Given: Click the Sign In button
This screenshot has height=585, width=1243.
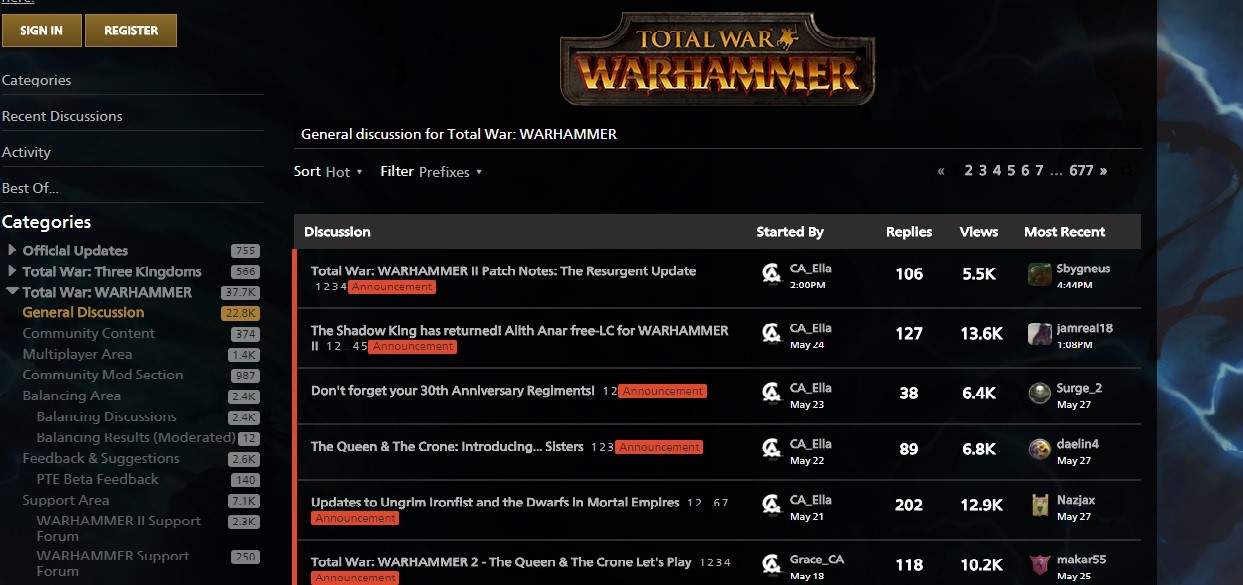Looking at the screenshot, I should [41, 30].
